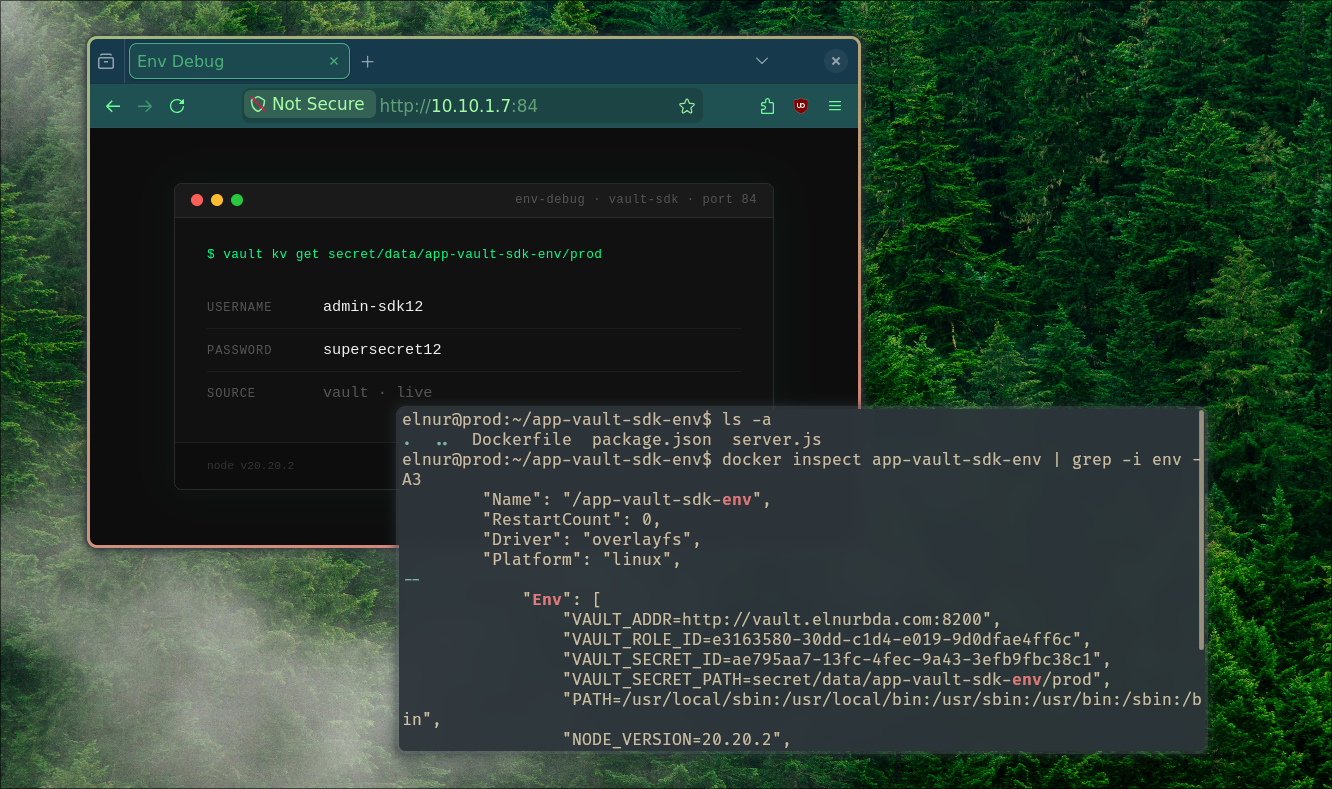
Task: Click the Not Secure site info badge
Action: [309, 104]
